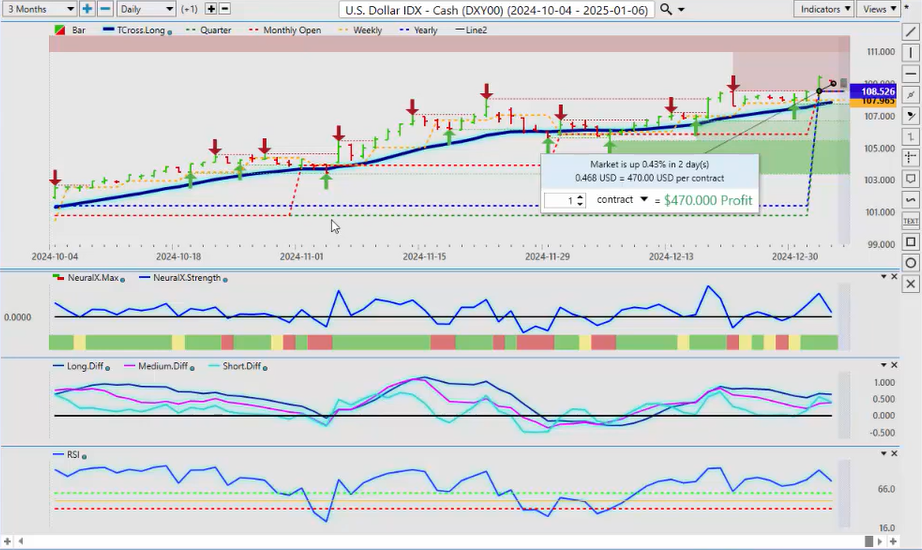Click the blue plus zoom-in button

coord(87,9)
